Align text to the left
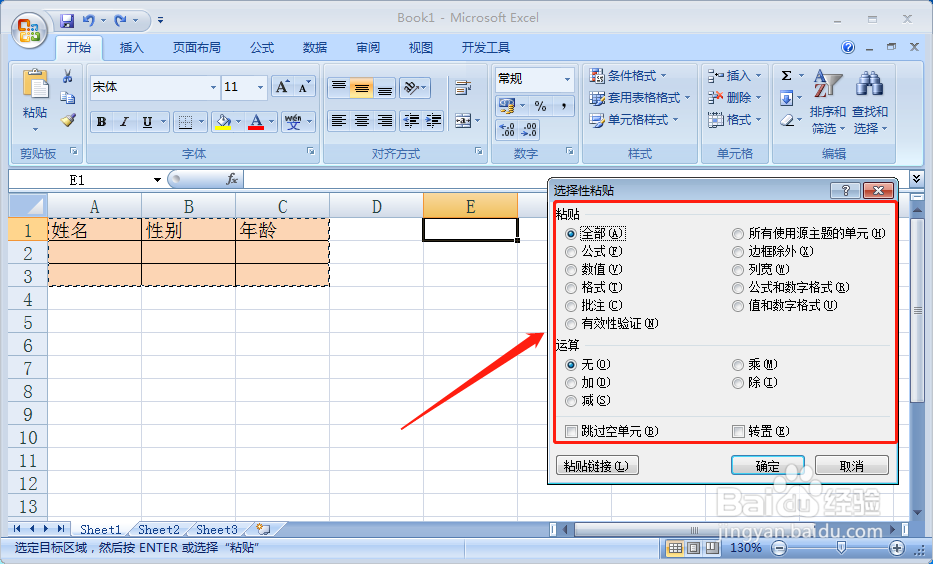Screen dimensions: 933x564 [339, 121]
